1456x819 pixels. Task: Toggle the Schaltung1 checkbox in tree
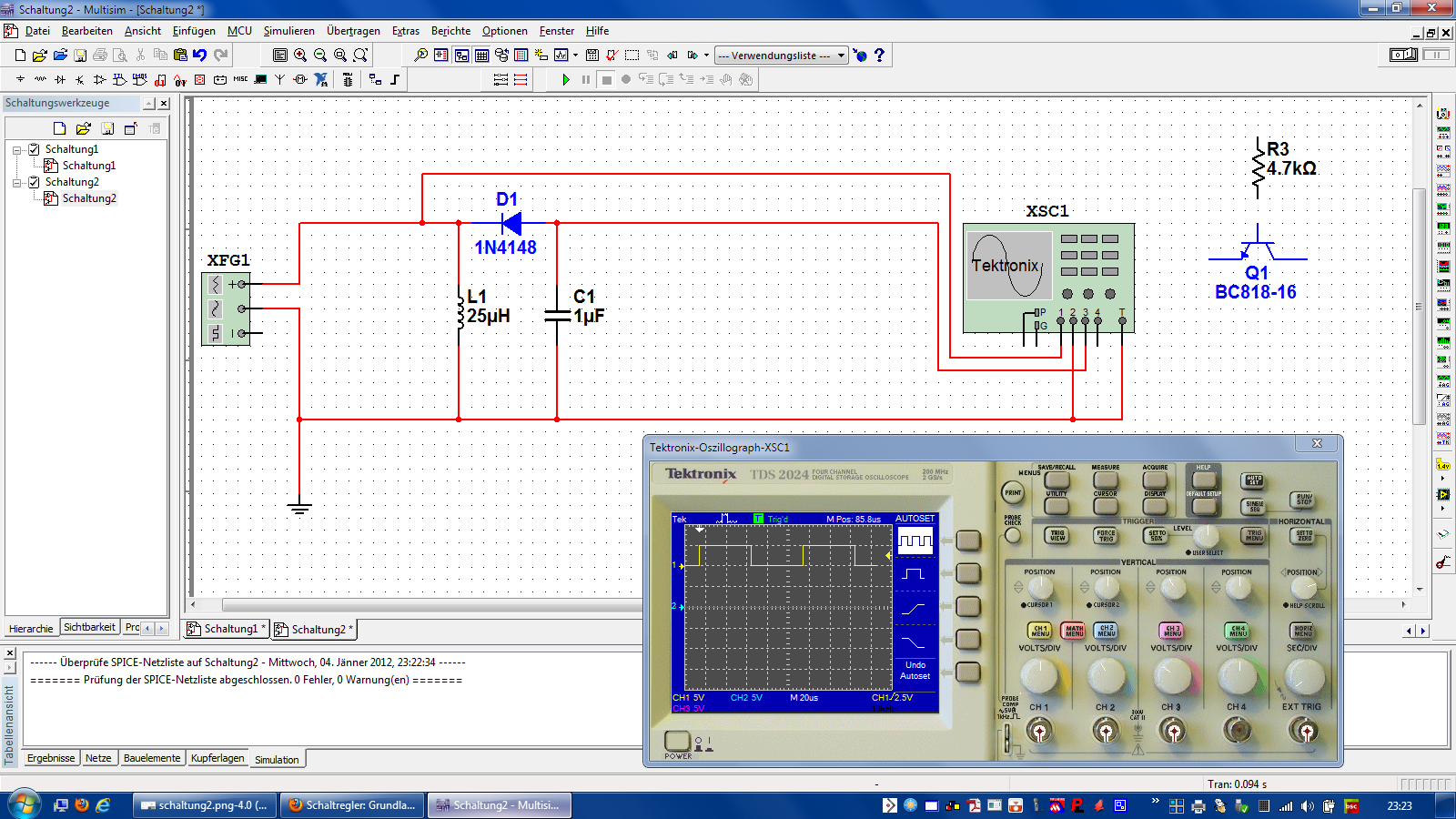pyautogui.click(x=34, y=149)
